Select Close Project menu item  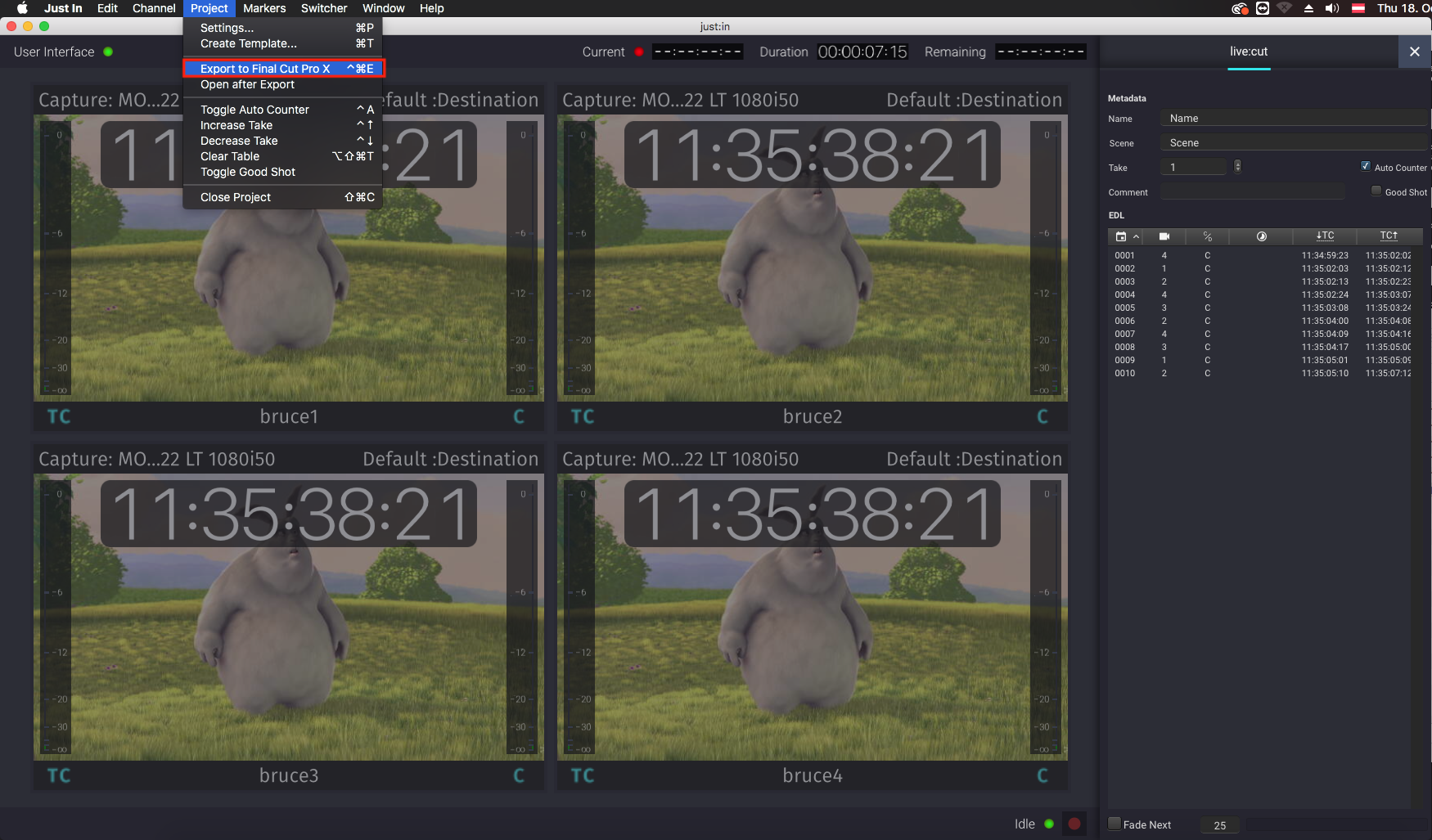(x=283, y=197)
